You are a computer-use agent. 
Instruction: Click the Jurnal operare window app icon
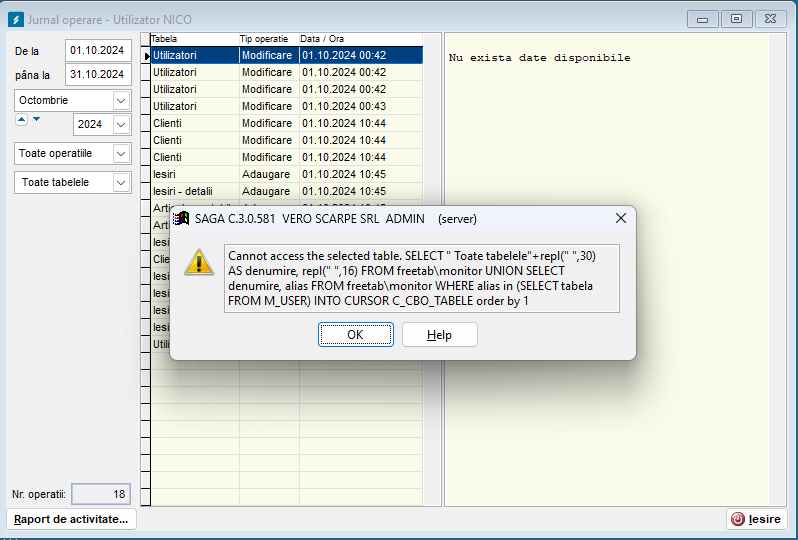[16, 20]
